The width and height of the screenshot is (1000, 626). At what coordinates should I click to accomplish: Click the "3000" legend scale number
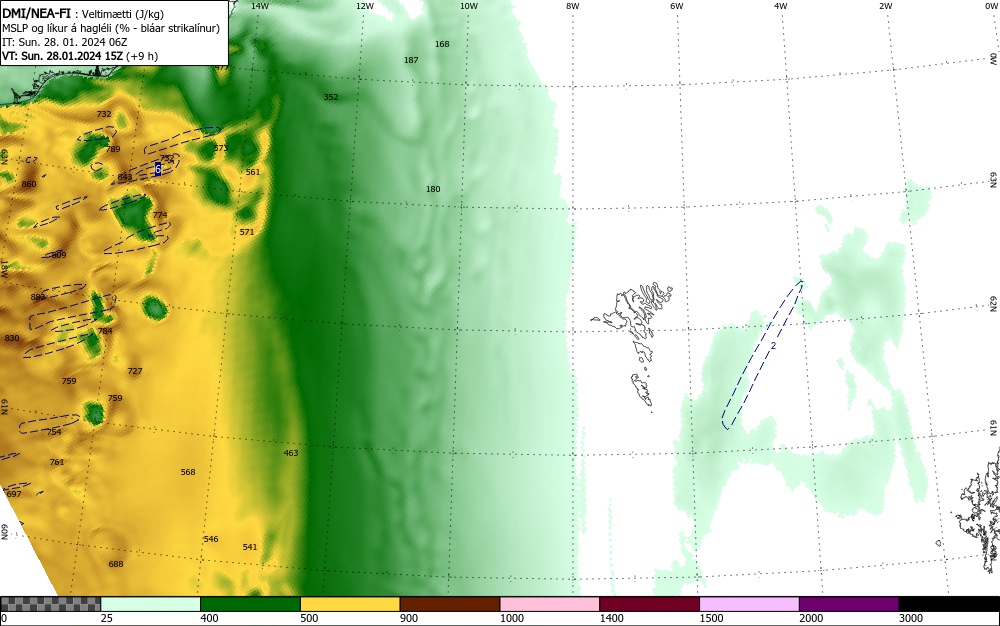911,618
